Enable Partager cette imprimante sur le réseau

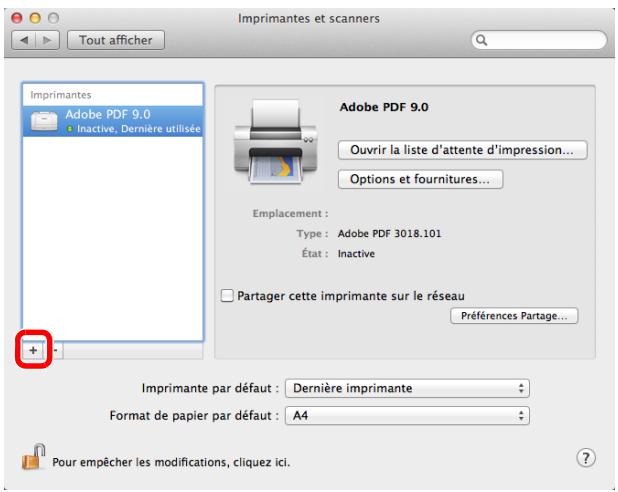pyautogui.click(x=227, y=295)
